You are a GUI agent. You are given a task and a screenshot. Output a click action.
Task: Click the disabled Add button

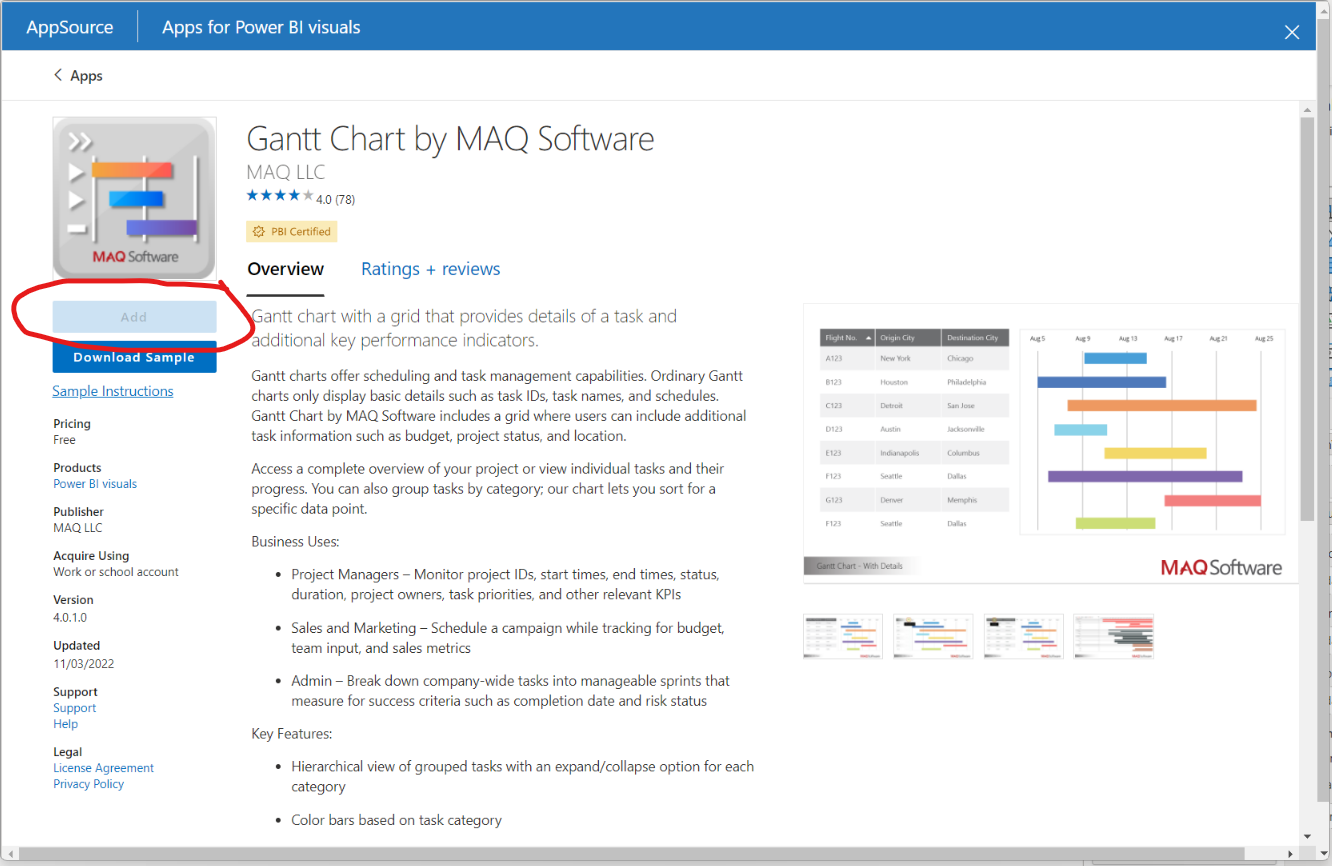pos(134,317)
